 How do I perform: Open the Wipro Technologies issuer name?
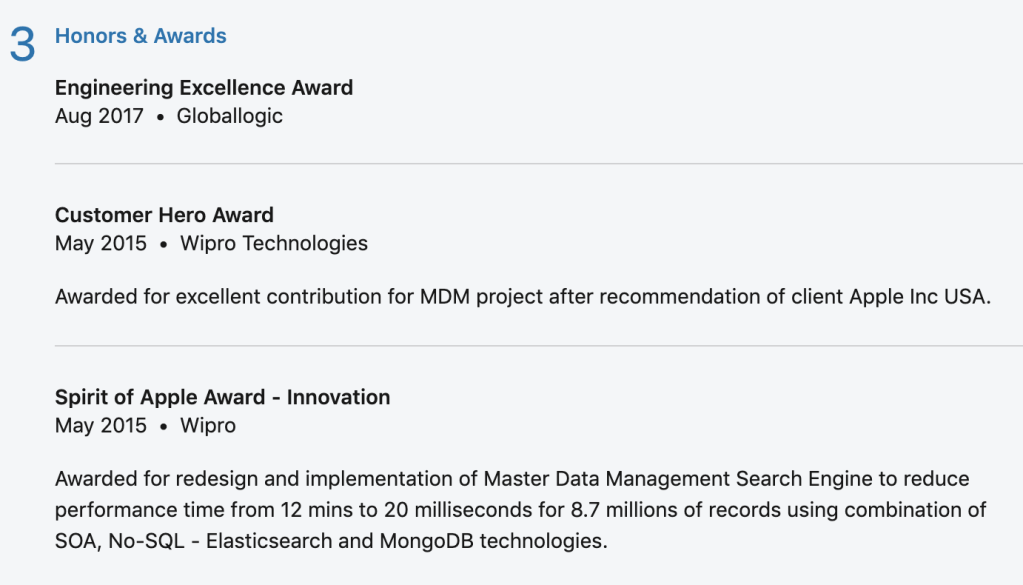coord(273,243)
